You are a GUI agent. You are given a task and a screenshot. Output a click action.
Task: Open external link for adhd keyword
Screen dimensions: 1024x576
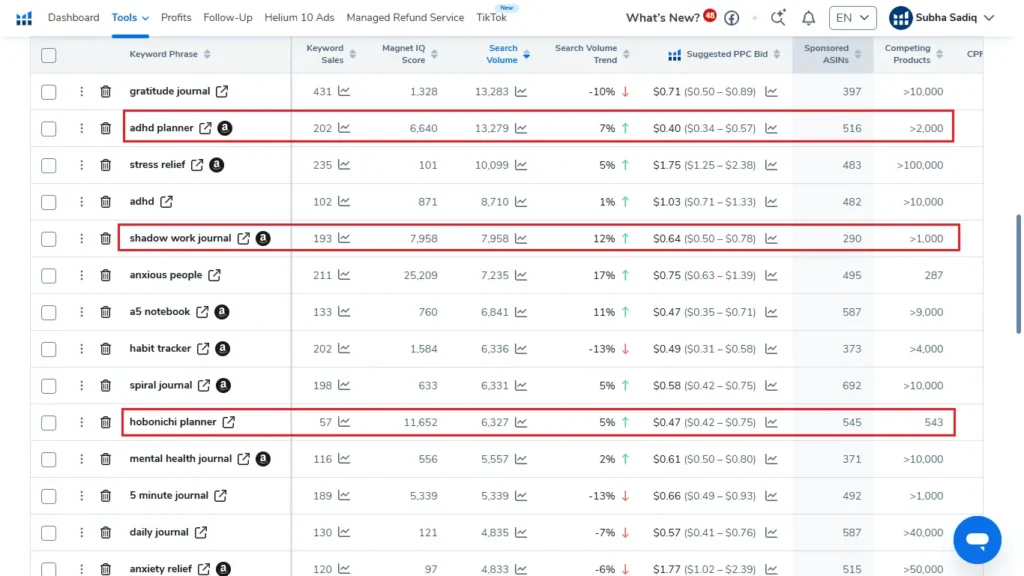[x=167, y=202]
